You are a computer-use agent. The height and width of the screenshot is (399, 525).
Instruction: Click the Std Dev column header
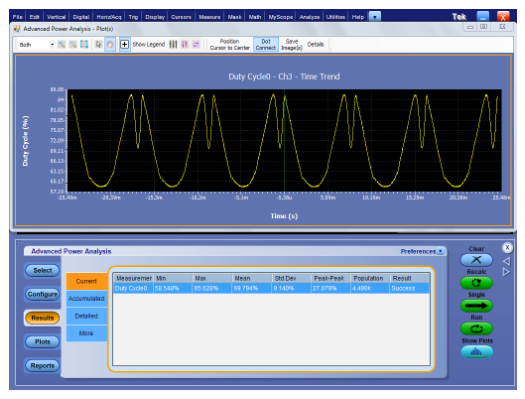pyautogui.click(x=291, y=278)
